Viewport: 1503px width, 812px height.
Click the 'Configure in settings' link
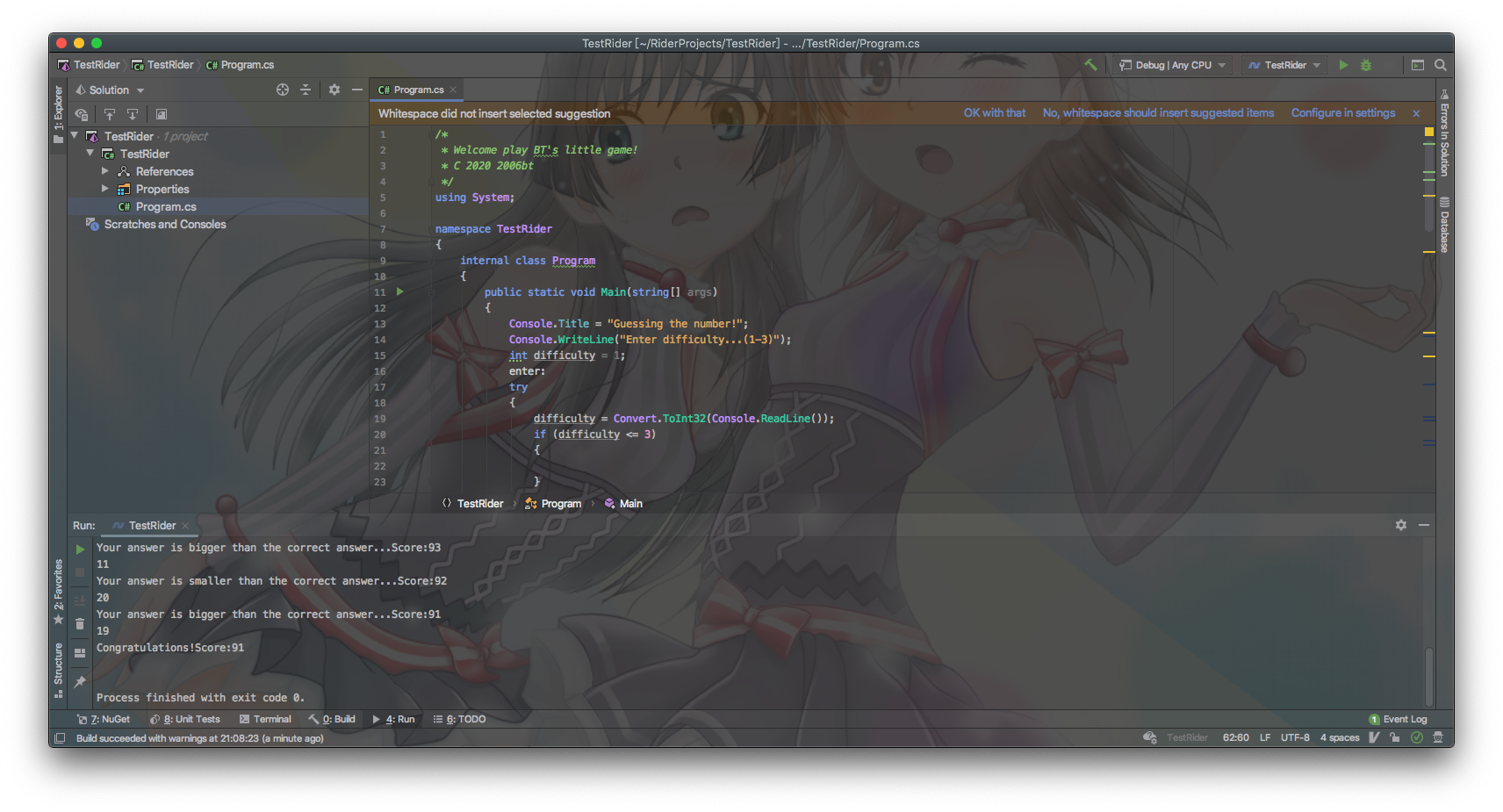1343,113
